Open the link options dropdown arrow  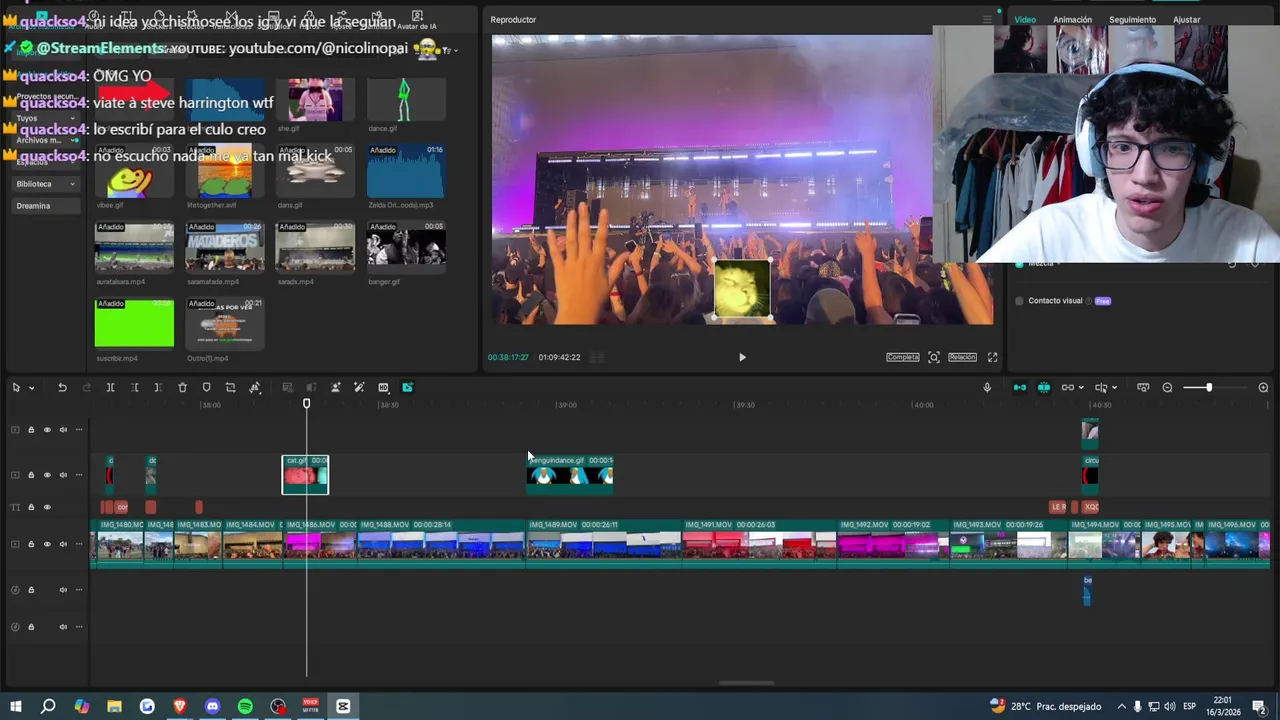pyautogui.click(x=1081, y=388)
